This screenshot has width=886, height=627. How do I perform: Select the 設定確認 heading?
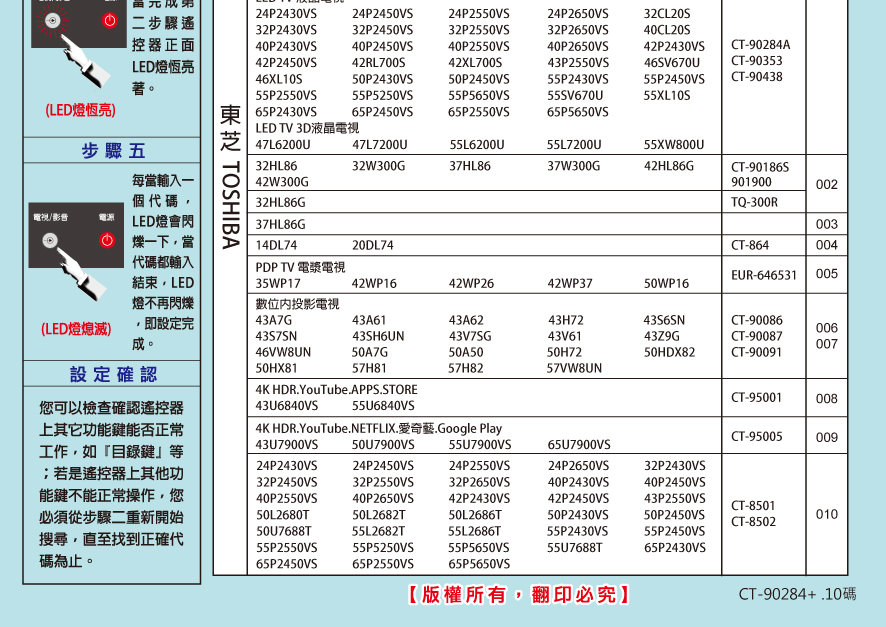113,374
